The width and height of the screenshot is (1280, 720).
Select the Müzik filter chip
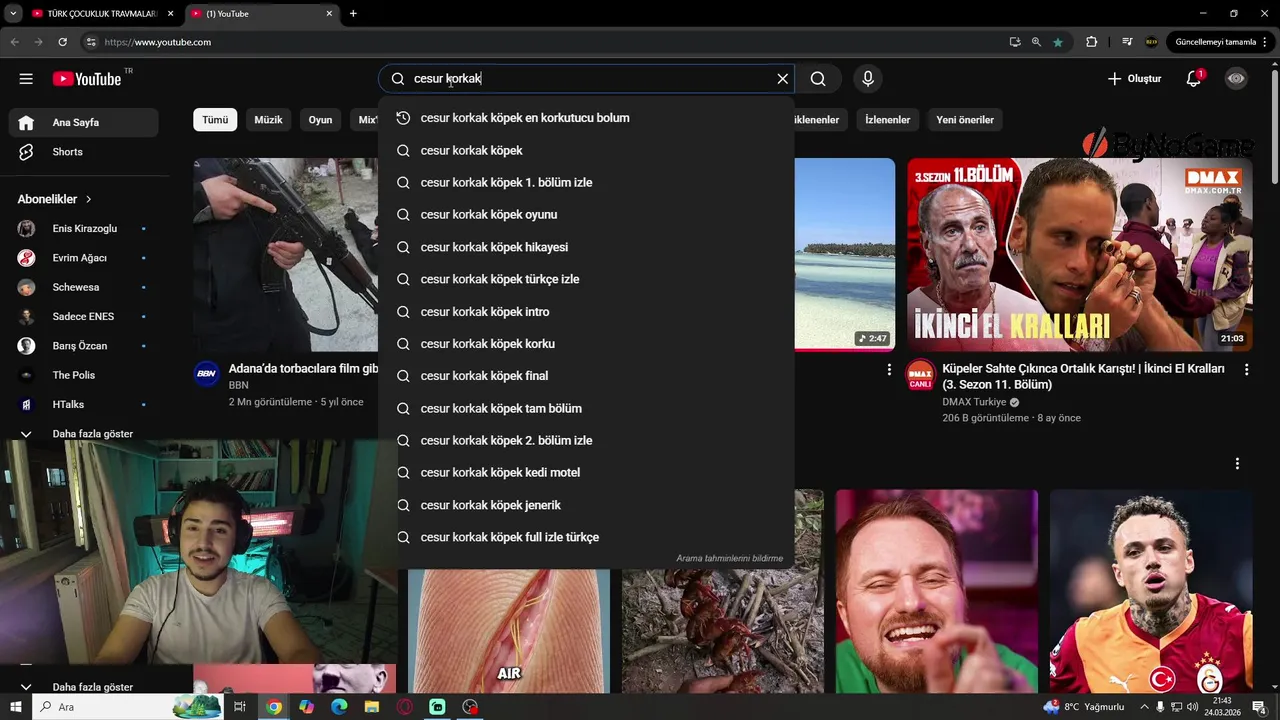(268, 120)
